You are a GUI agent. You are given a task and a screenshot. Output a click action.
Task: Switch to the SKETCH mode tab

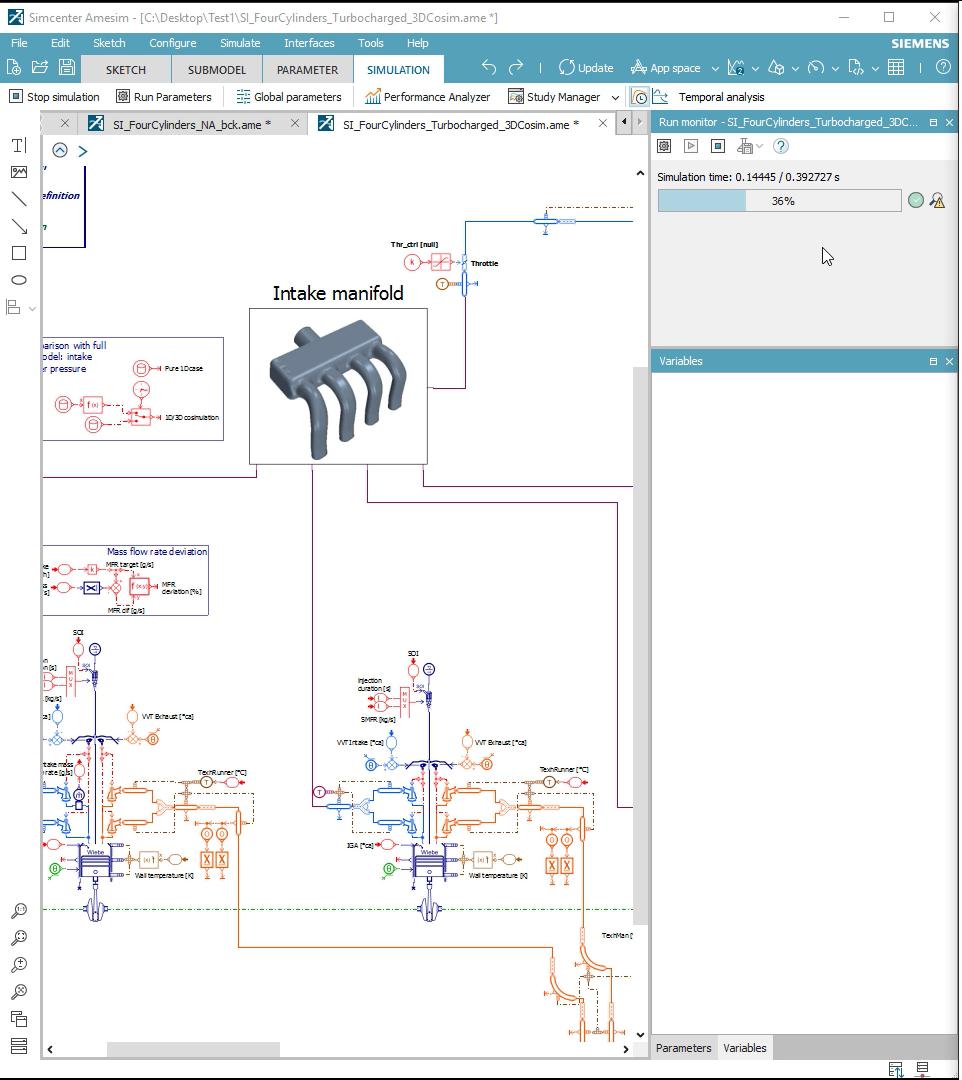coord(125,70)
